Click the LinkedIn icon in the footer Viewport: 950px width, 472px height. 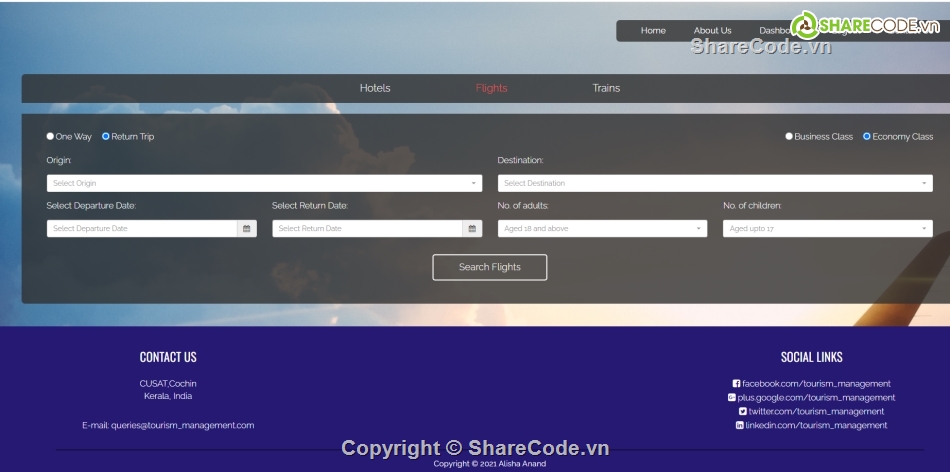coord(740,425)
